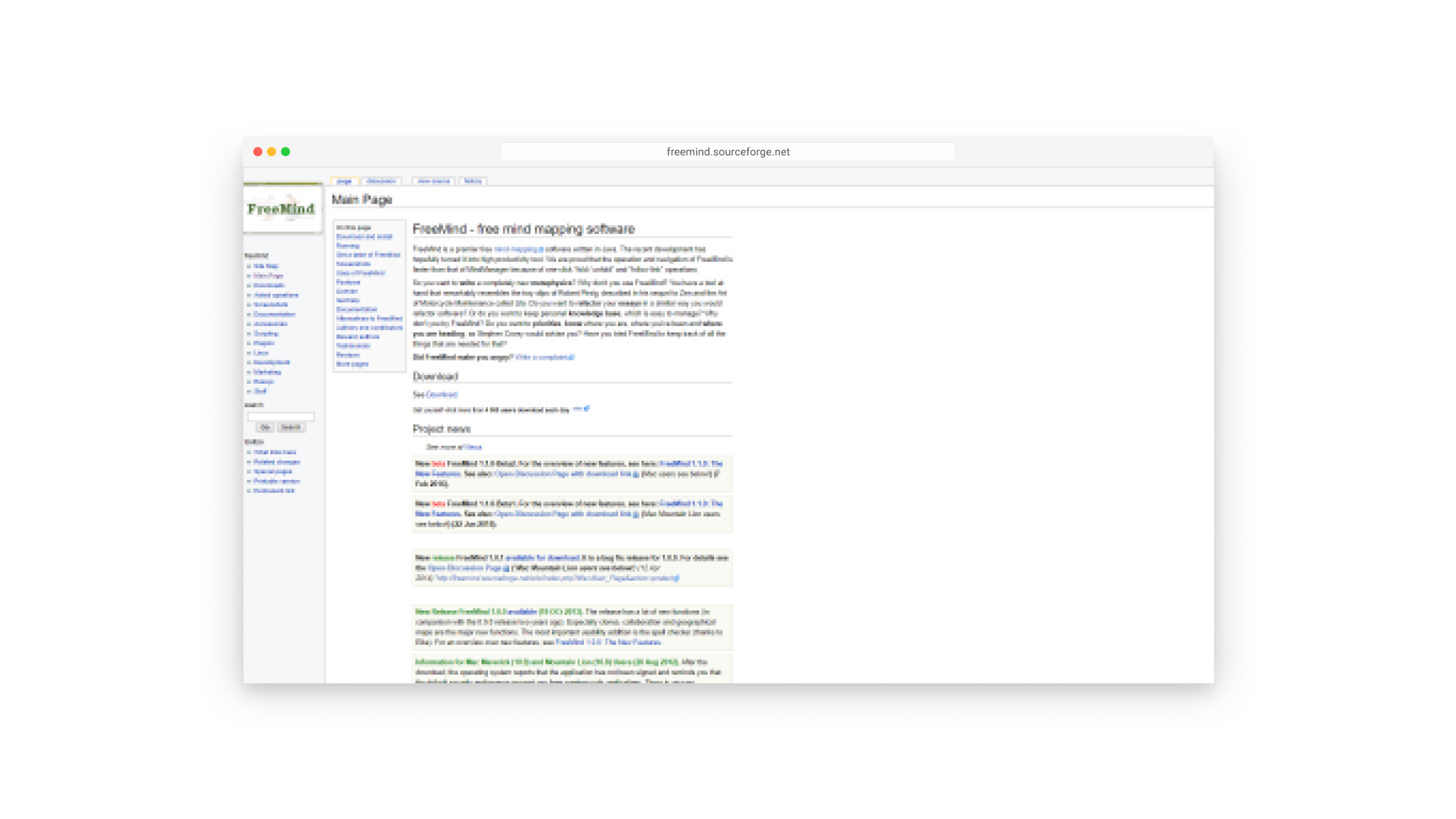Viewport: 1456px width, 819px height.
Task: Click the FreeMind logo image
Action: click(x=283, y=209)
